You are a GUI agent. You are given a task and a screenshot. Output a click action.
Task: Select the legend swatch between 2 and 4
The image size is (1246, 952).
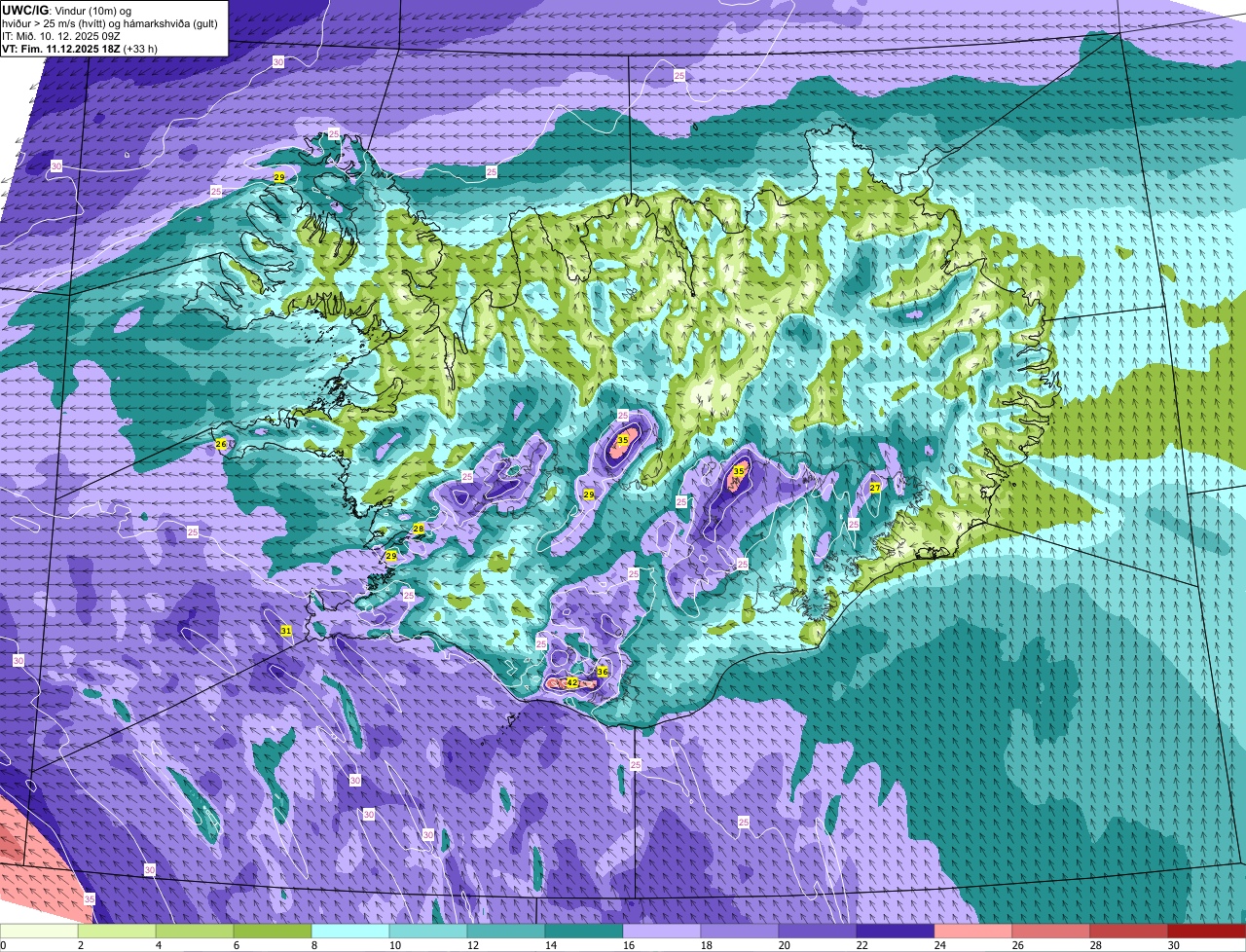(117, 932)
